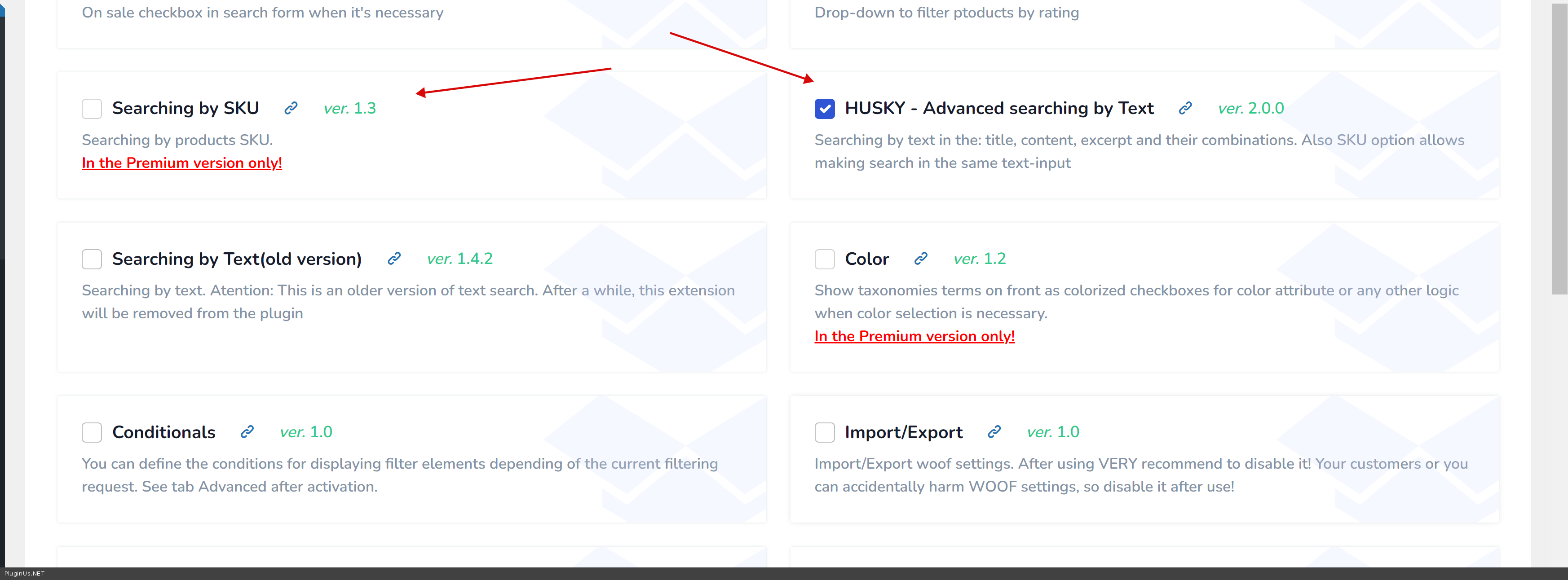Click link icon beside Searching by SKU
1568x580 pixels.
[x=291, y=108]
